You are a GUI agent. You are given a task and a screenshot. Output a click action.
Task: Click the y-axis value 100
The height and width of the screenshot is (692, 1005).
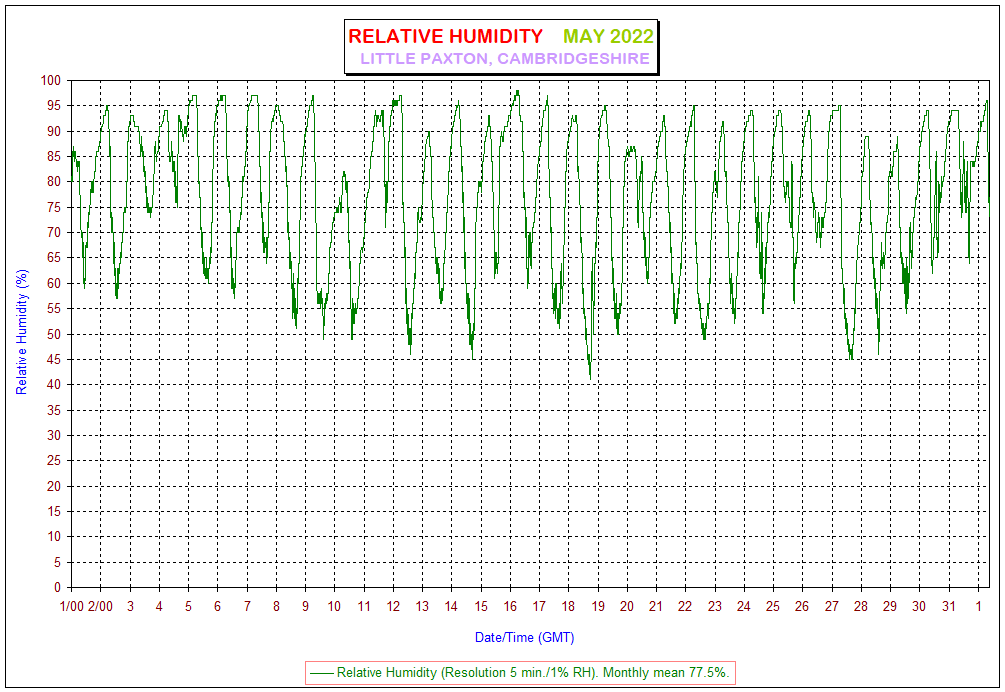pyautogui.click(x=51, y=80)
